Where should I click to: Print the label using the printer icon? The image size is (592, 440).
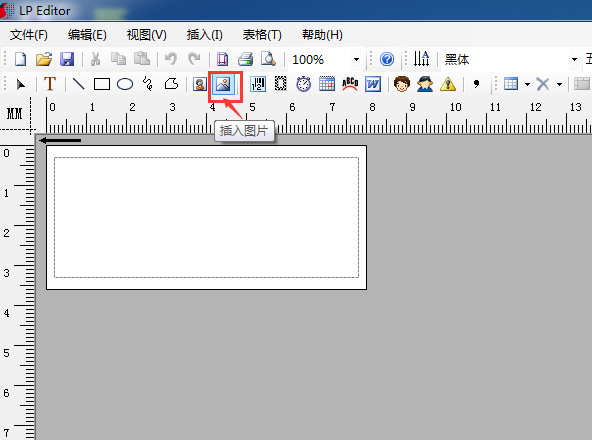(245, 59)
